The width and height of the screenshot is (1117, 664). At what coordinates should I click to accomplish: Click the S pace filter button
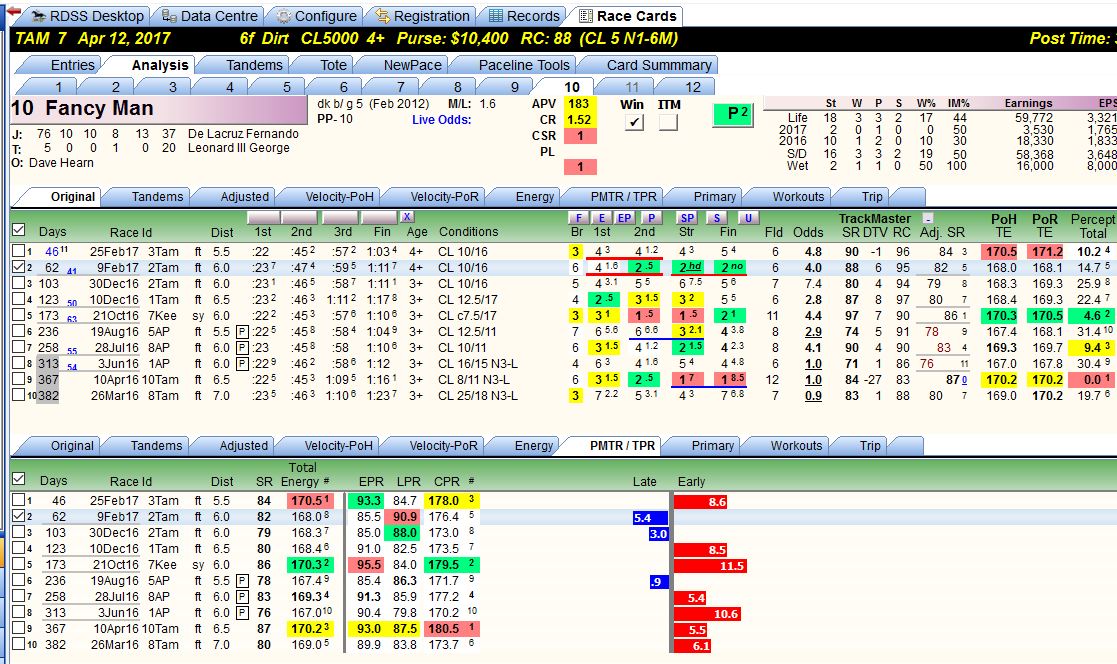pyautogui.click(x=716, y=218)
